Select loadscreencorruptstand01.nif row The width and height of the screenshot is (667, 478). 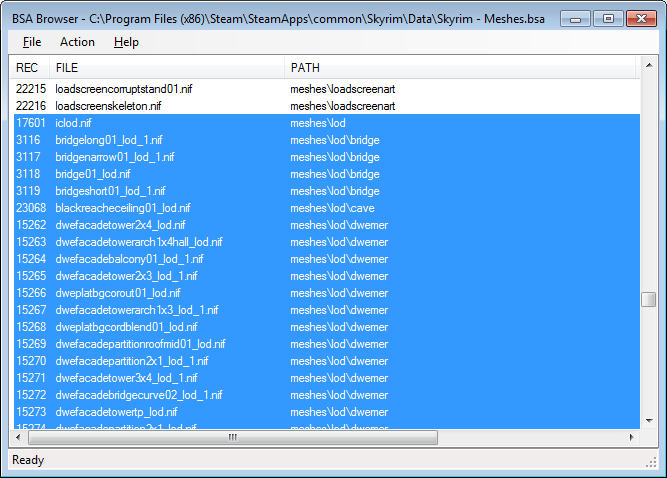click(x=327, y=89)
